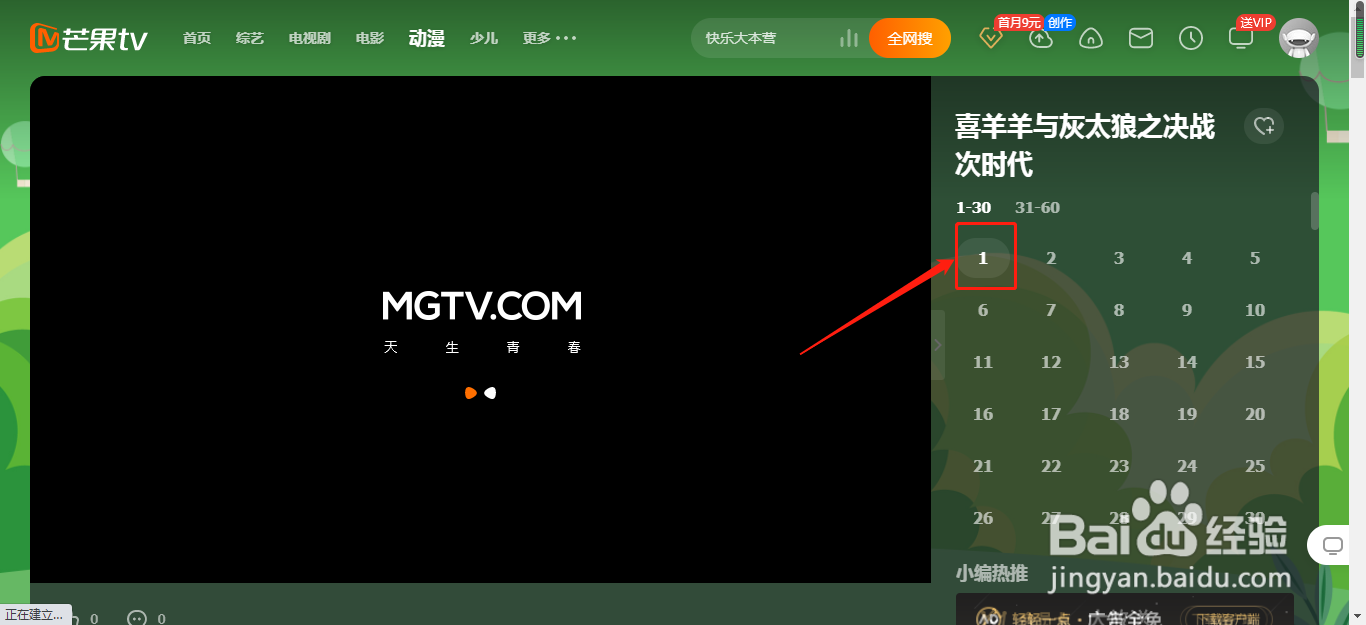Play episode 1
The width and height of the screenshot is (1366, 625).
[x=983, y=258]
